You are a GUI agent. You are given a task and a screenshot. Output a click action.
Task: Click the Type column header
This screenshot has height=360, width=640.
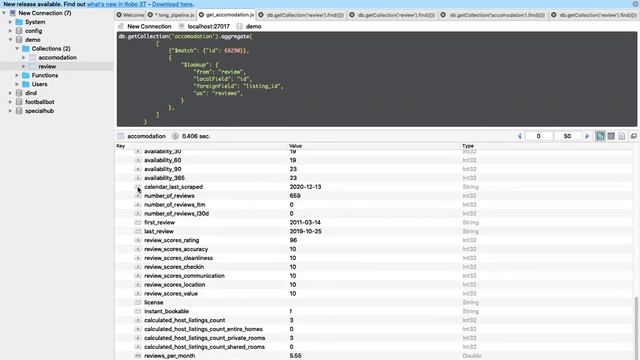click(x=468, y=146)
